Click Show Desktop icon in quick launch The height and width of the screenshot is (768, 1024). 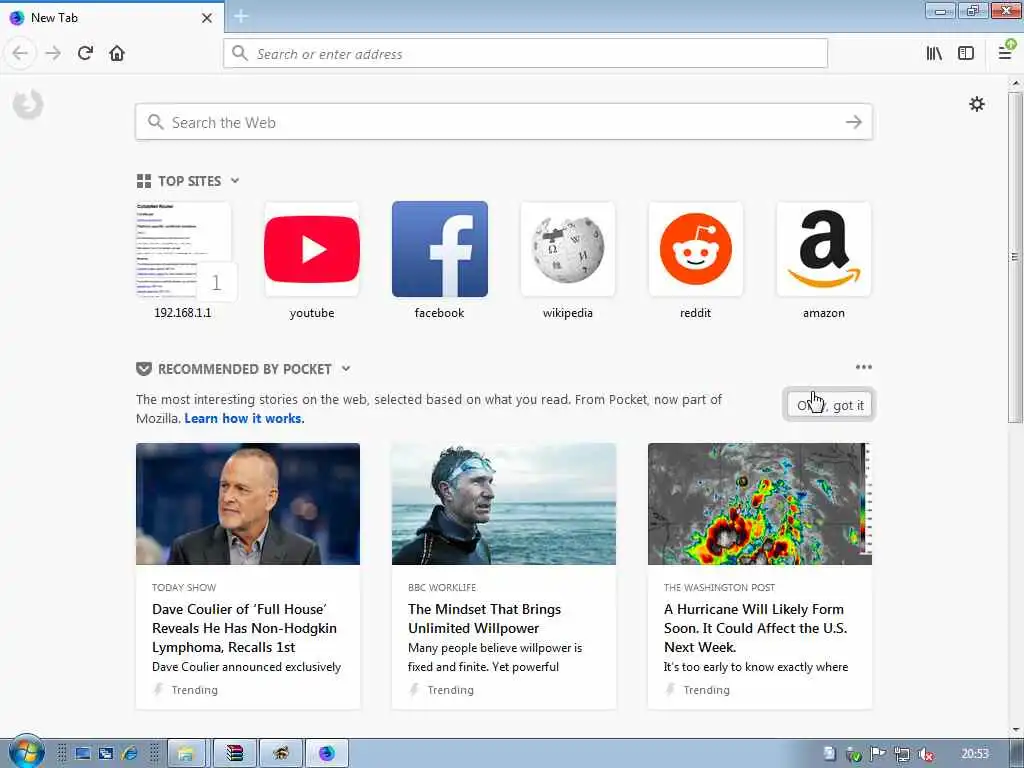pyautogui.click(x=82, y=754)
